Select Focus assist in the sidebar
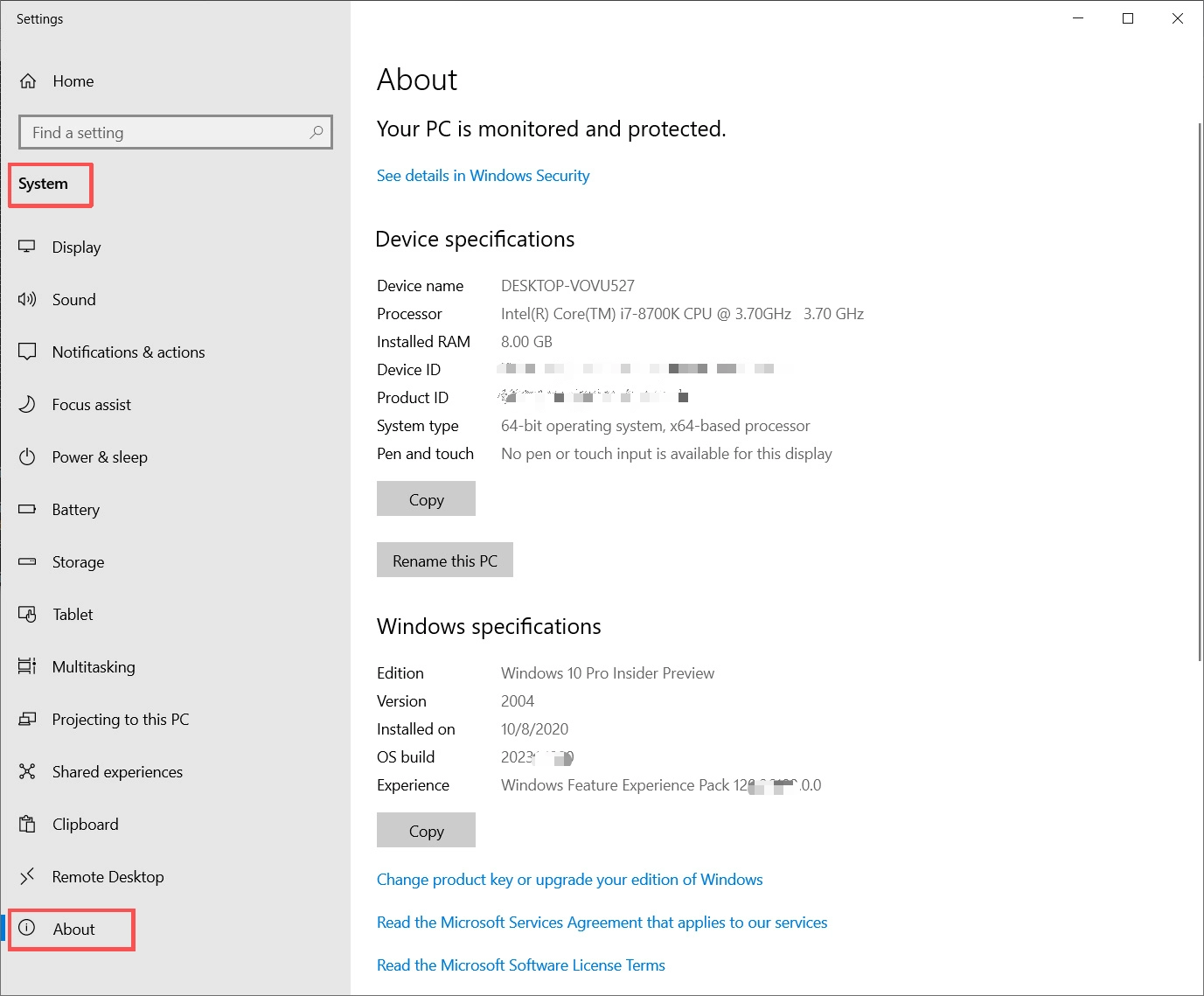 pyautogui.click(x=175, y=405)
